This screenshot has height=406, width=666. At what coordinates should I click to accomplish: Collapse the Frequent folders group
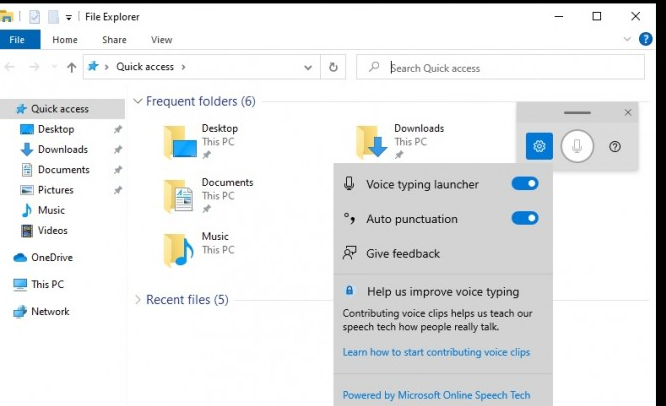pyautogui.click(x=138, y=101)
